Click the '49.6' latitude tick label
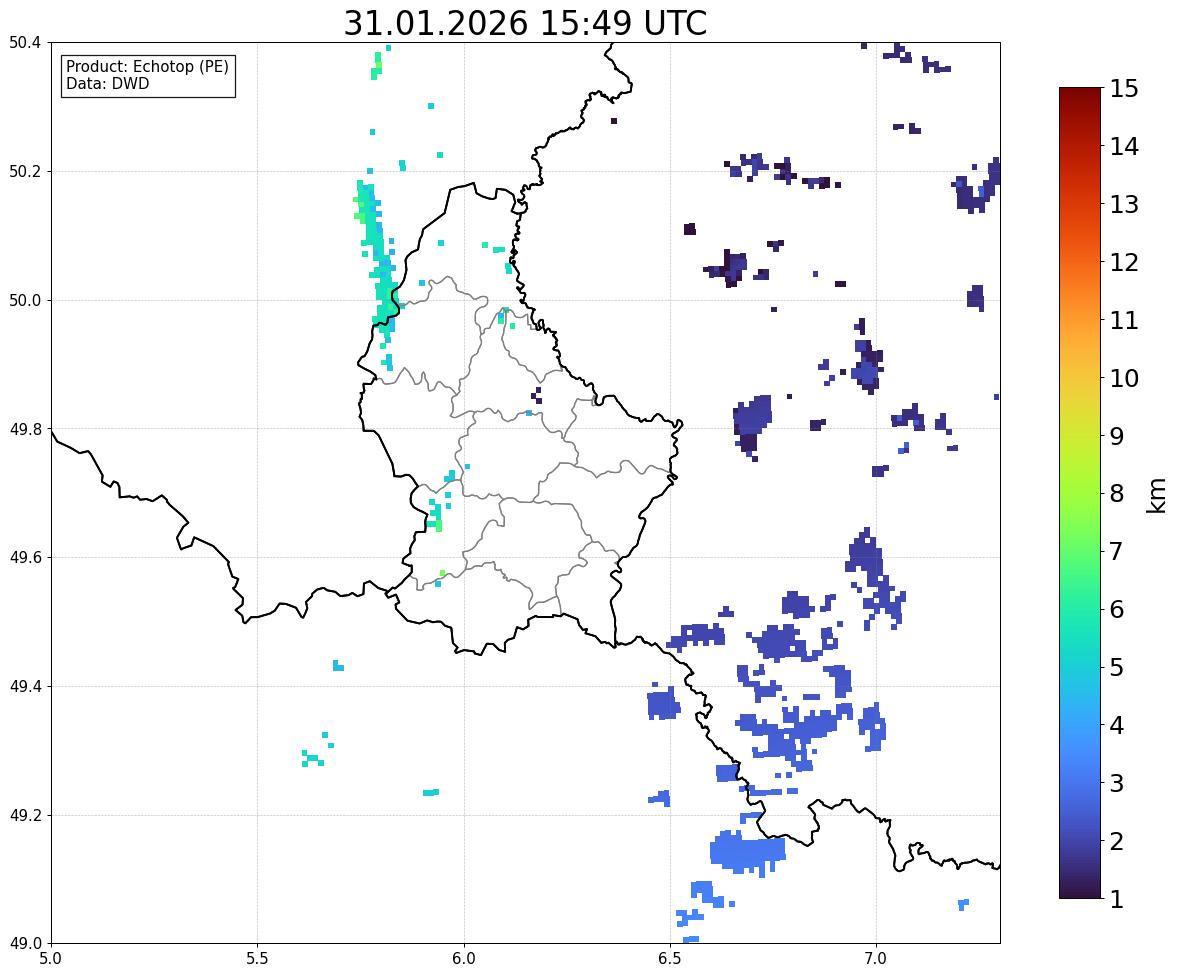This screenshot has height=976, width=1178. 25,557
